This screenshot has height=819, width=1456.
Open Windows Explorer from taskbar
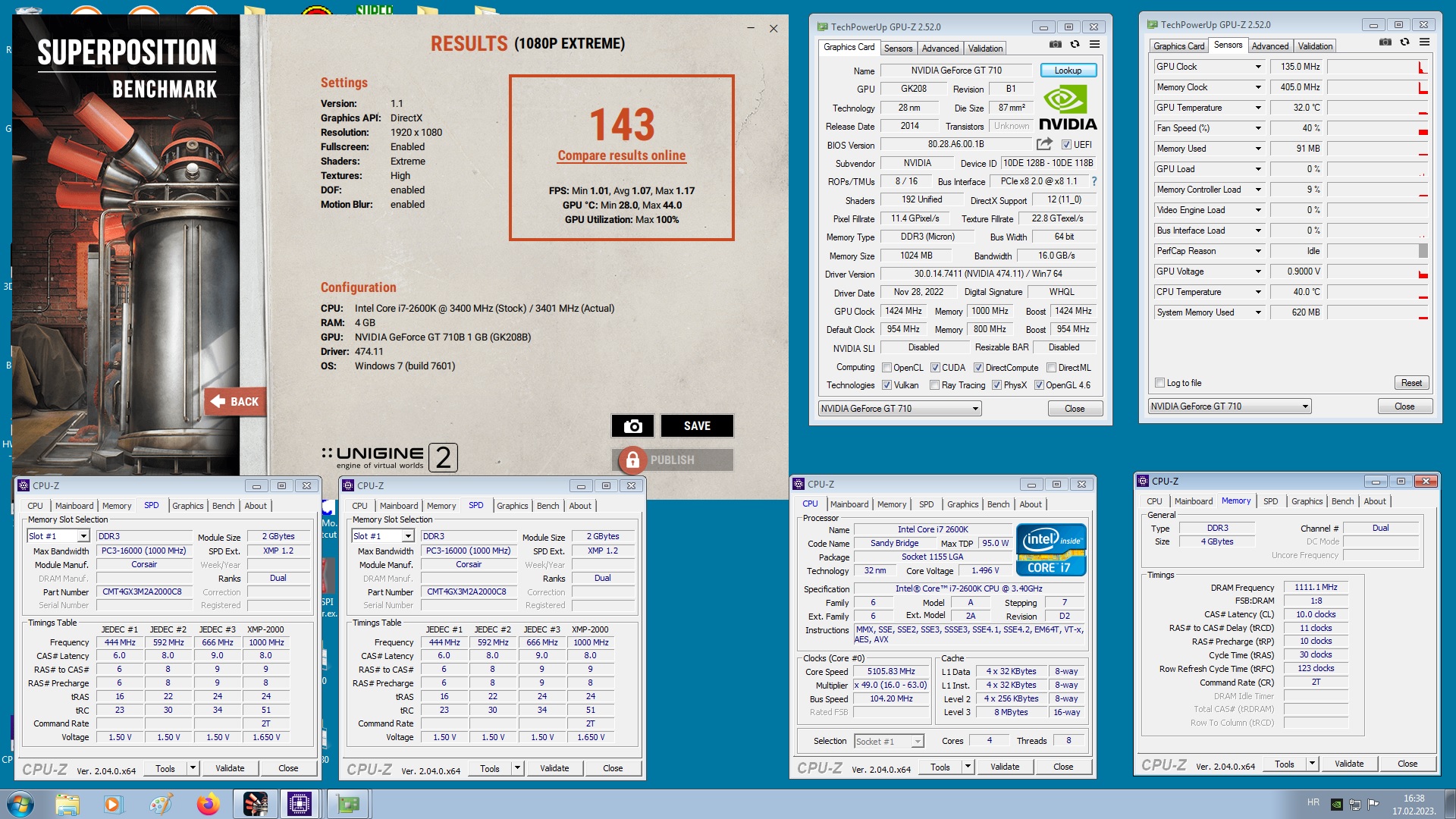tap(67, 804)
